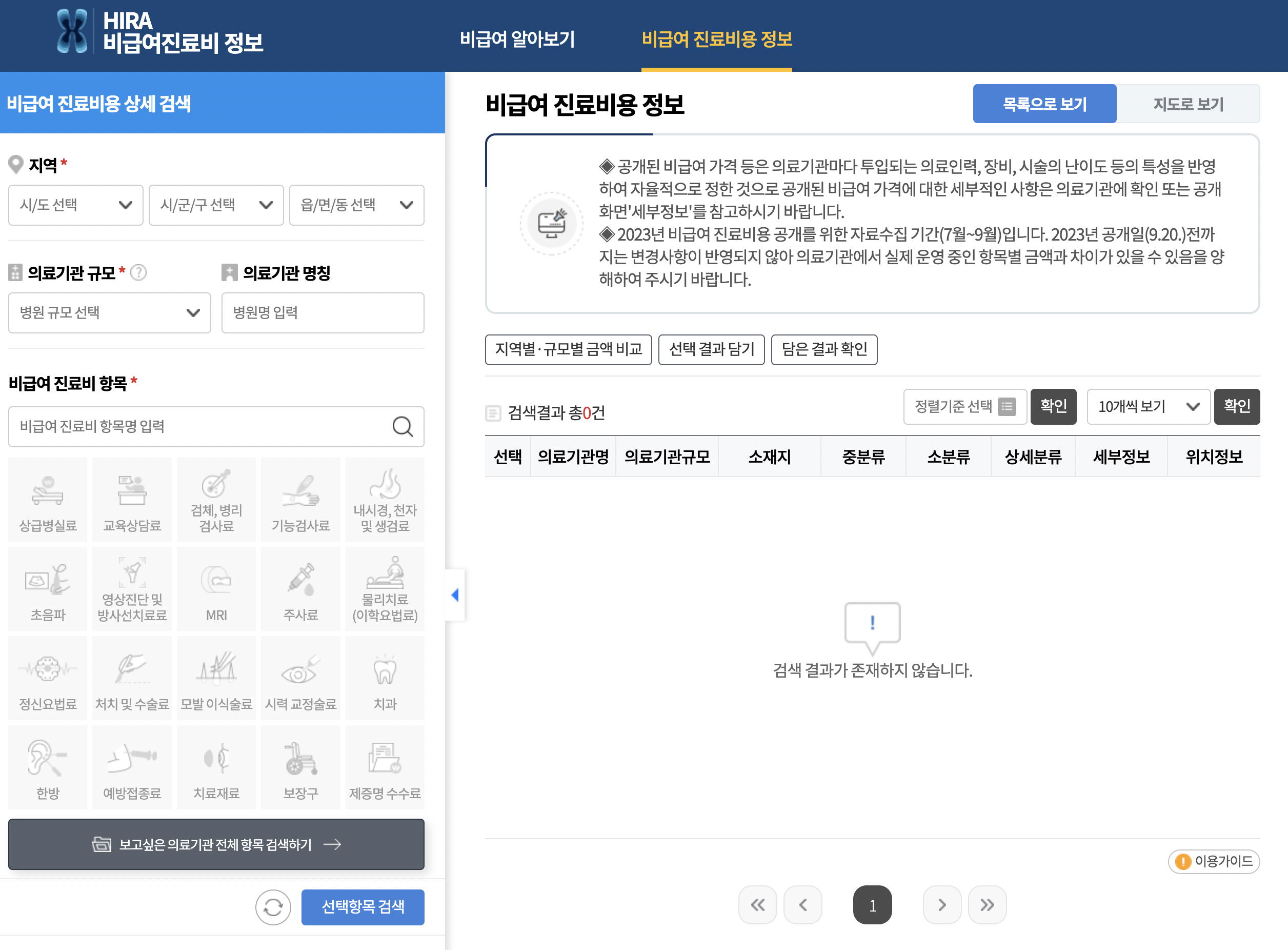Select the 시력 교정술료 icon

[x=300, y=678]
